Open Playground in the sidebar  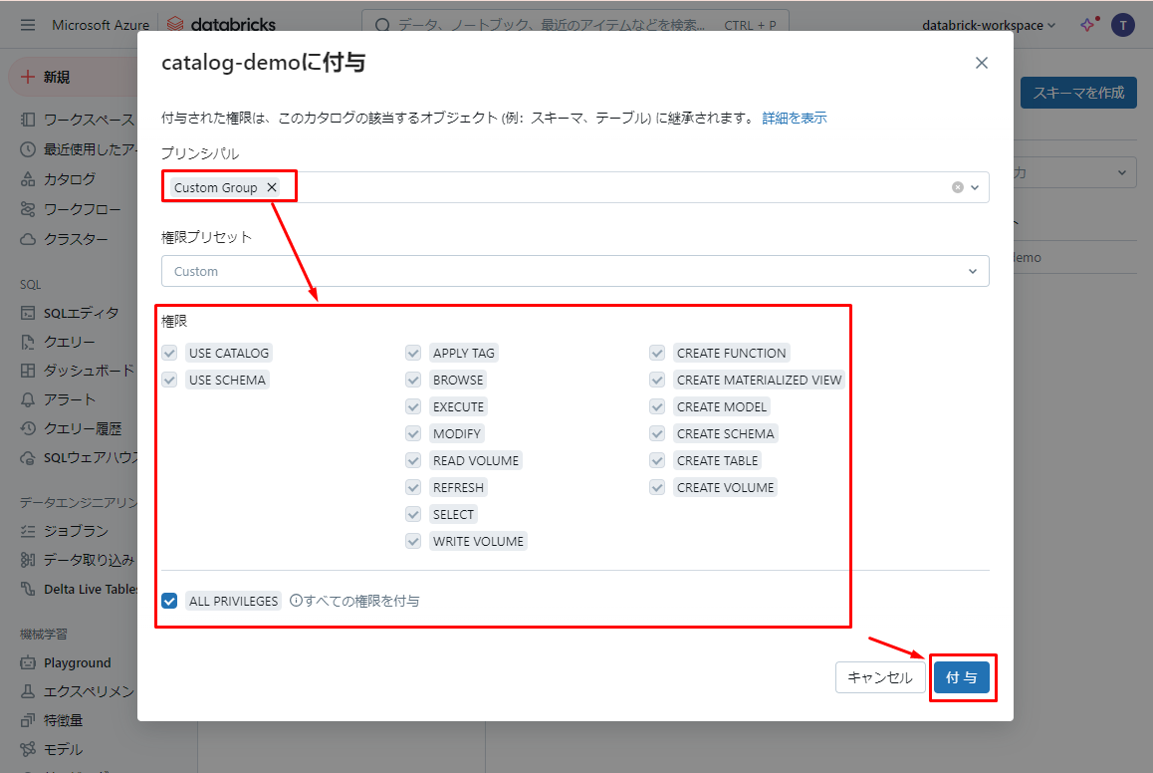click(x=76, y=663)
